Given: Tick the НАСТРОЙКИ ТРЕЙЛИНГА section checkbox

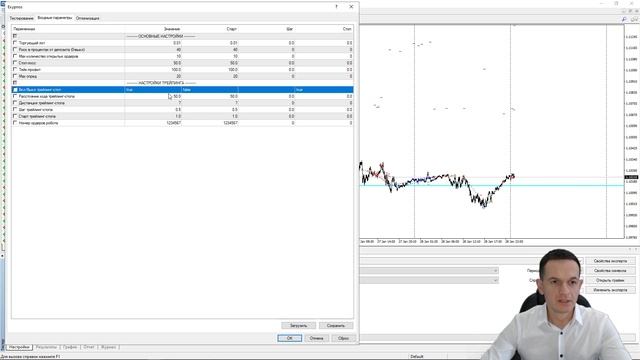Looking at the screenshot, I should coord(15,83).
